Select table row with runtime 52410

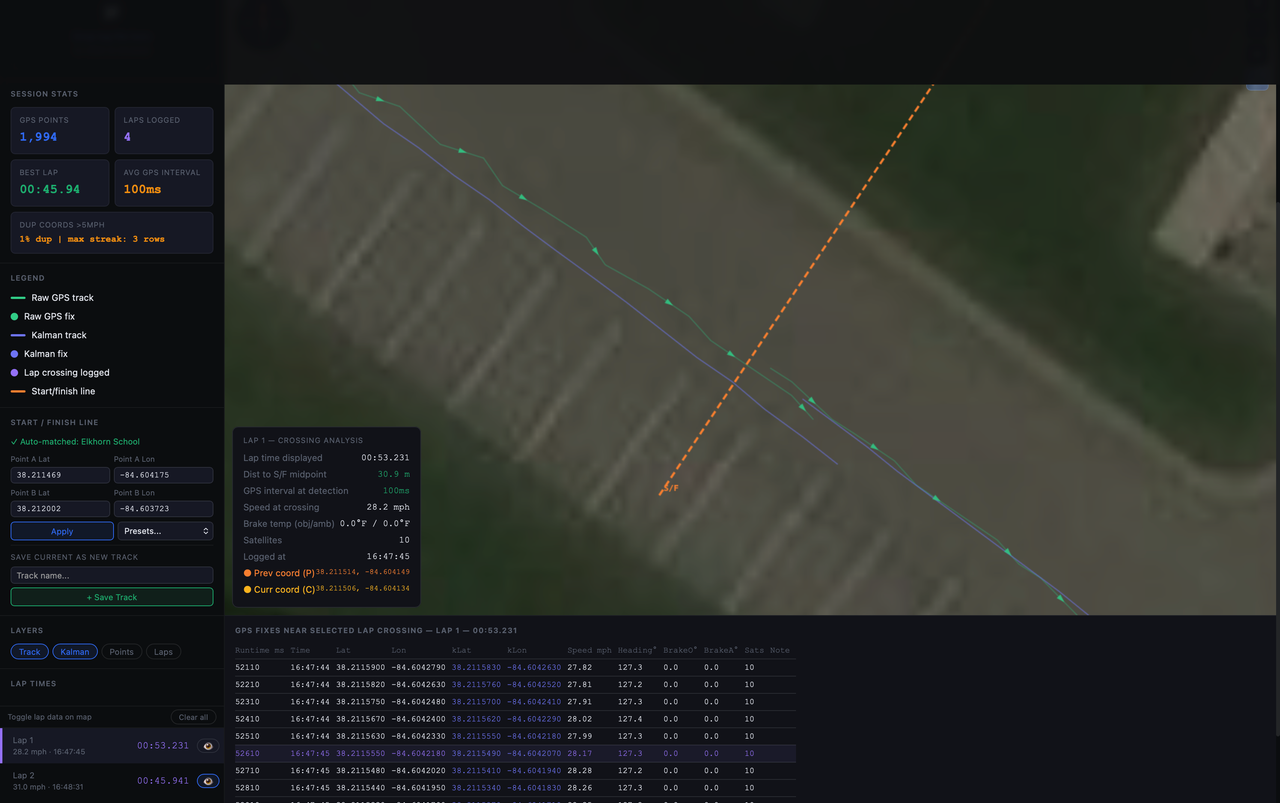515,719
